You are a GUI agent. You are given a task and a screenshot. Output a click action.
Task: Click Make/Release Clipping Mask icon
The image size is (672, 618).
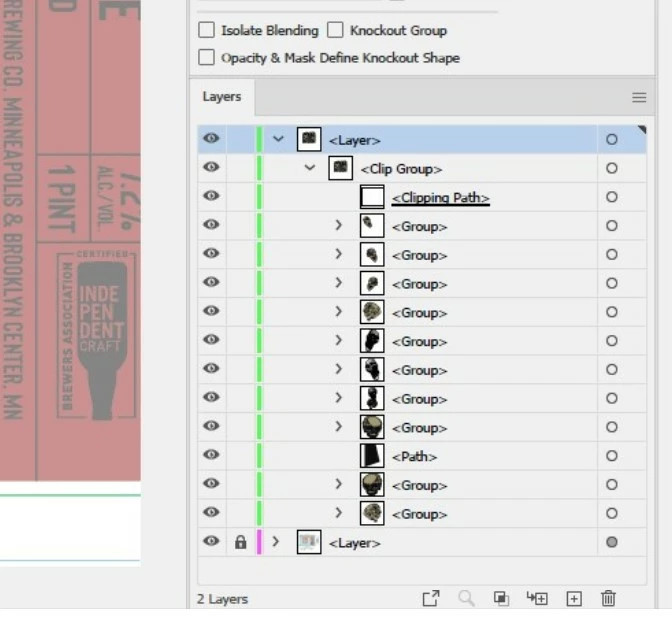click(x=501, y=598)
